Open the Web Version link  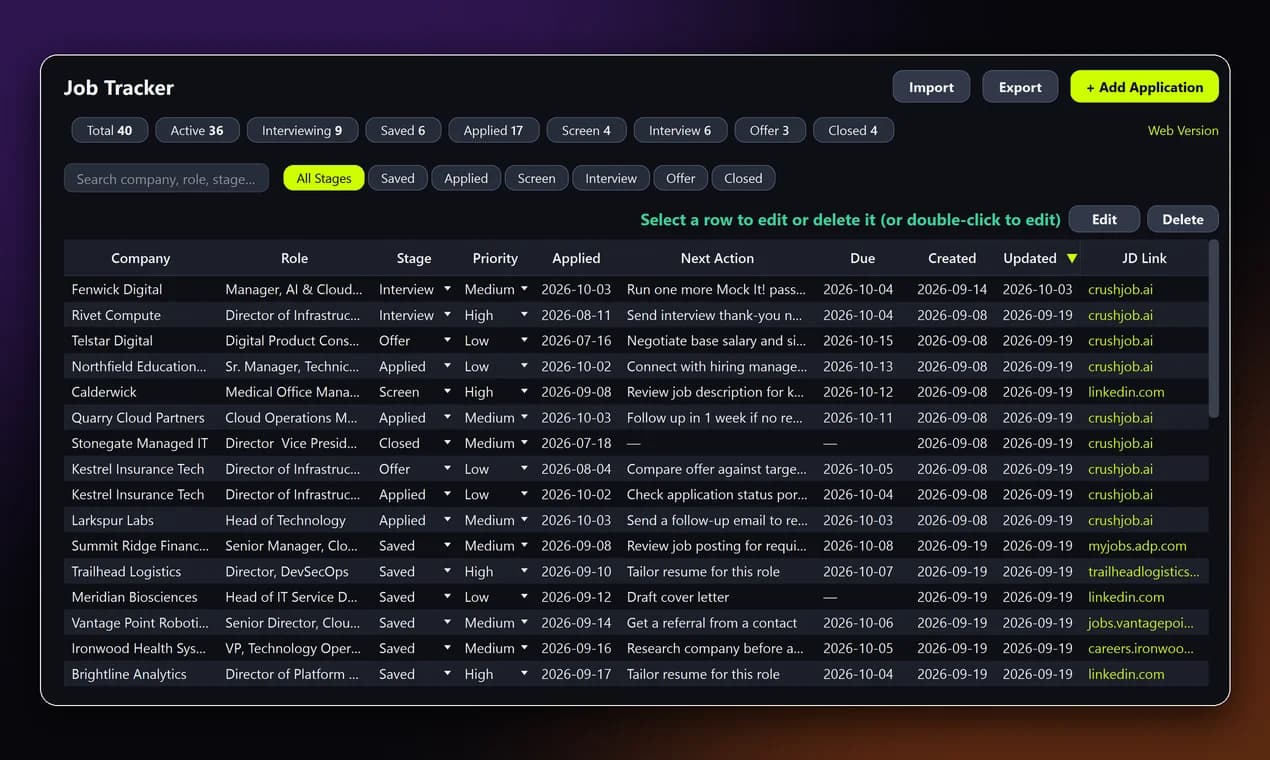(x=1183, y=131)
